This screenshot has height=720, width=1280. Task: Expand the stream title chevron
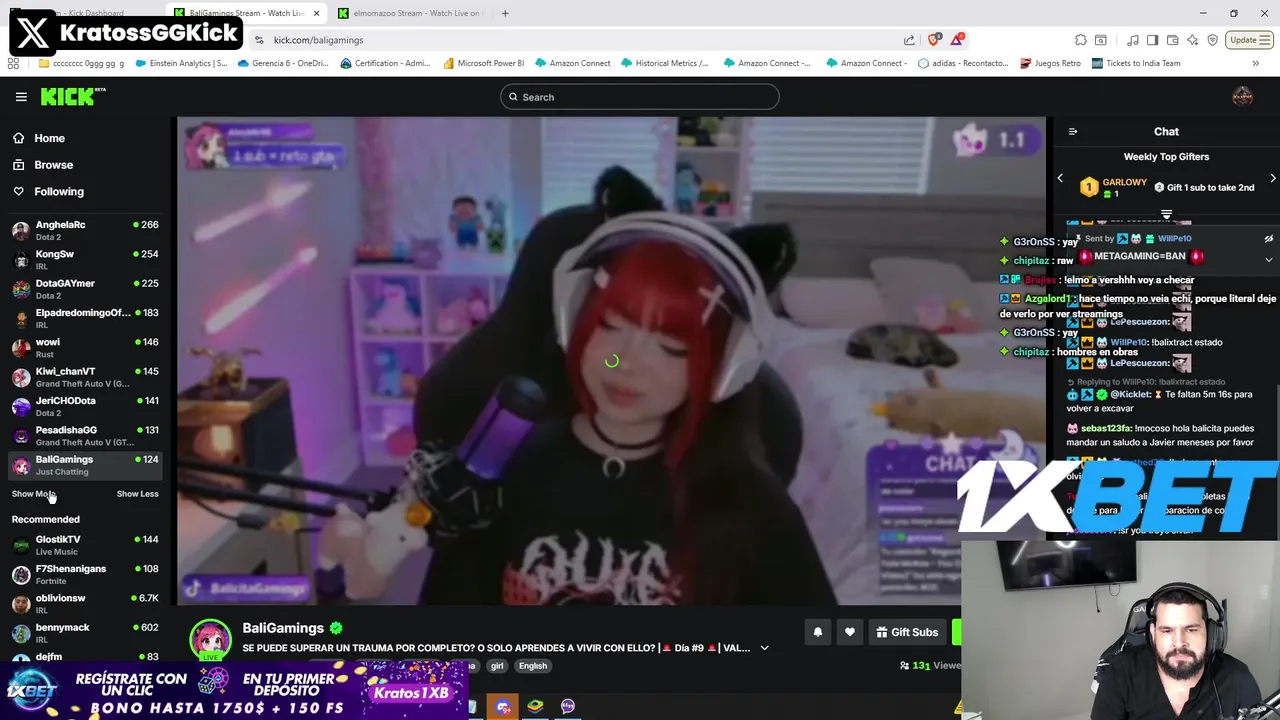(x=764, y=648)
